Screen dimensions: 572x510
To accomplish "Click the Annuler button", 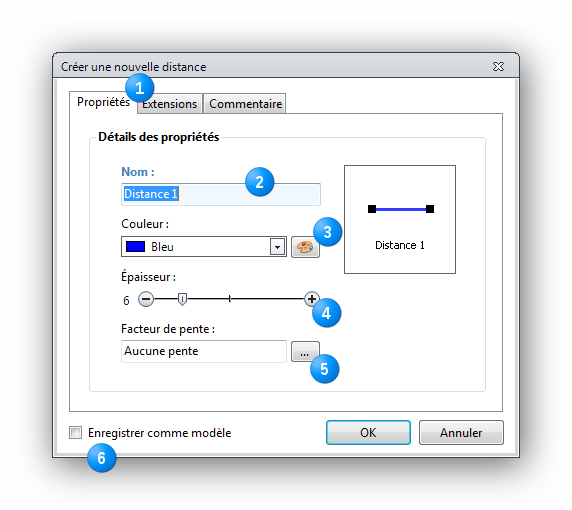I will (x=461, y=433).
